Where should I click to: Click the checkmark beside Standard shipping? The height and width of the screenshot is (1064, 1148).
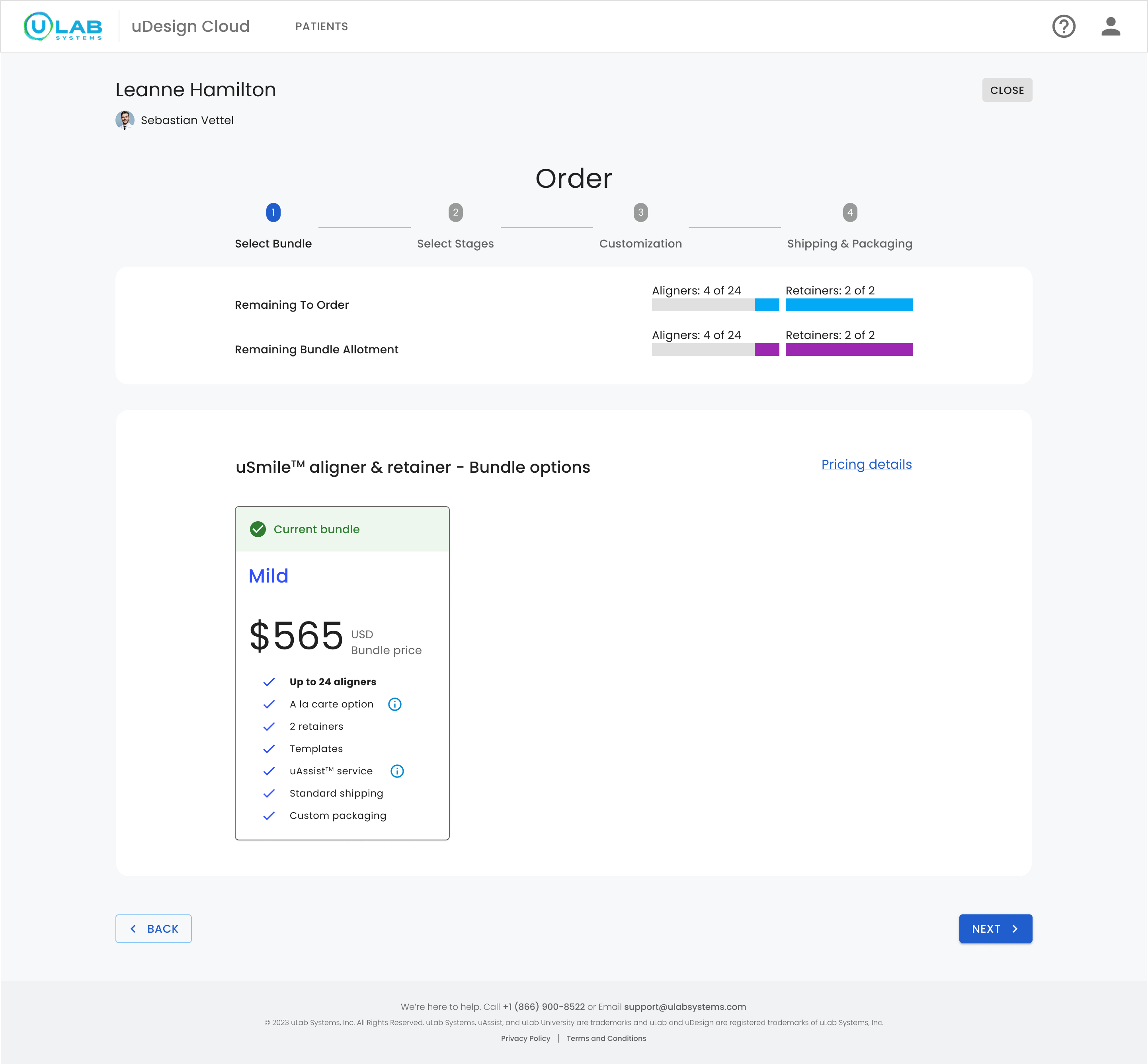(269, 793)
